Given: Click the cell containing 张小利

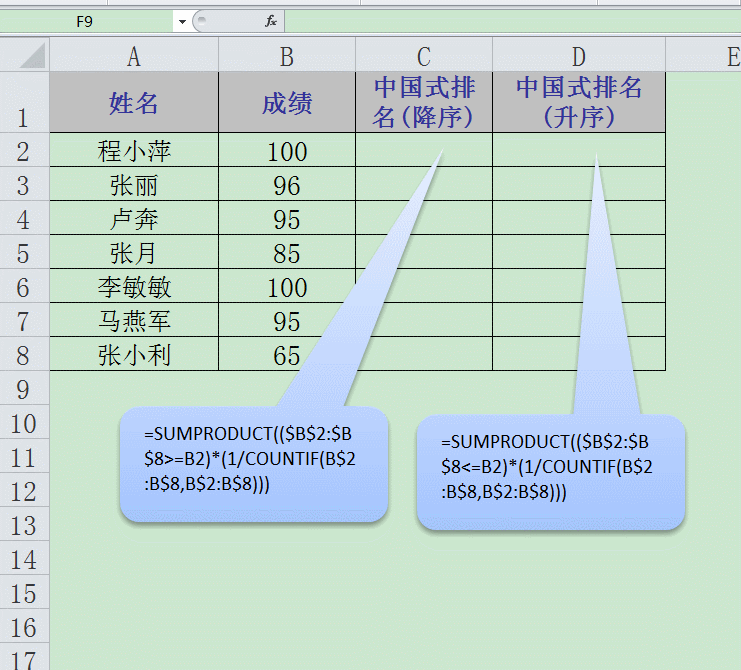Looking at the screenshot, I should click(134, 354).
